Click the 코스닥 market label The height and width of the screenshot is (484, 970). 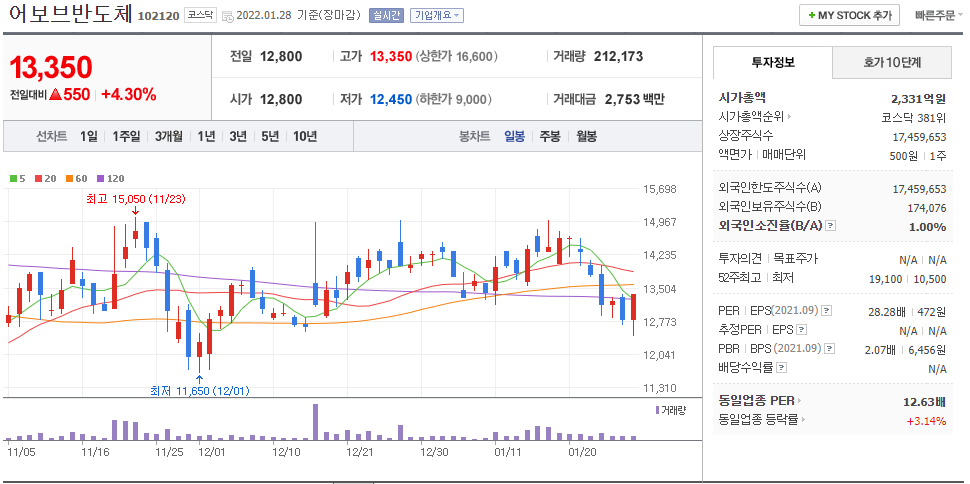click(200, 15)
